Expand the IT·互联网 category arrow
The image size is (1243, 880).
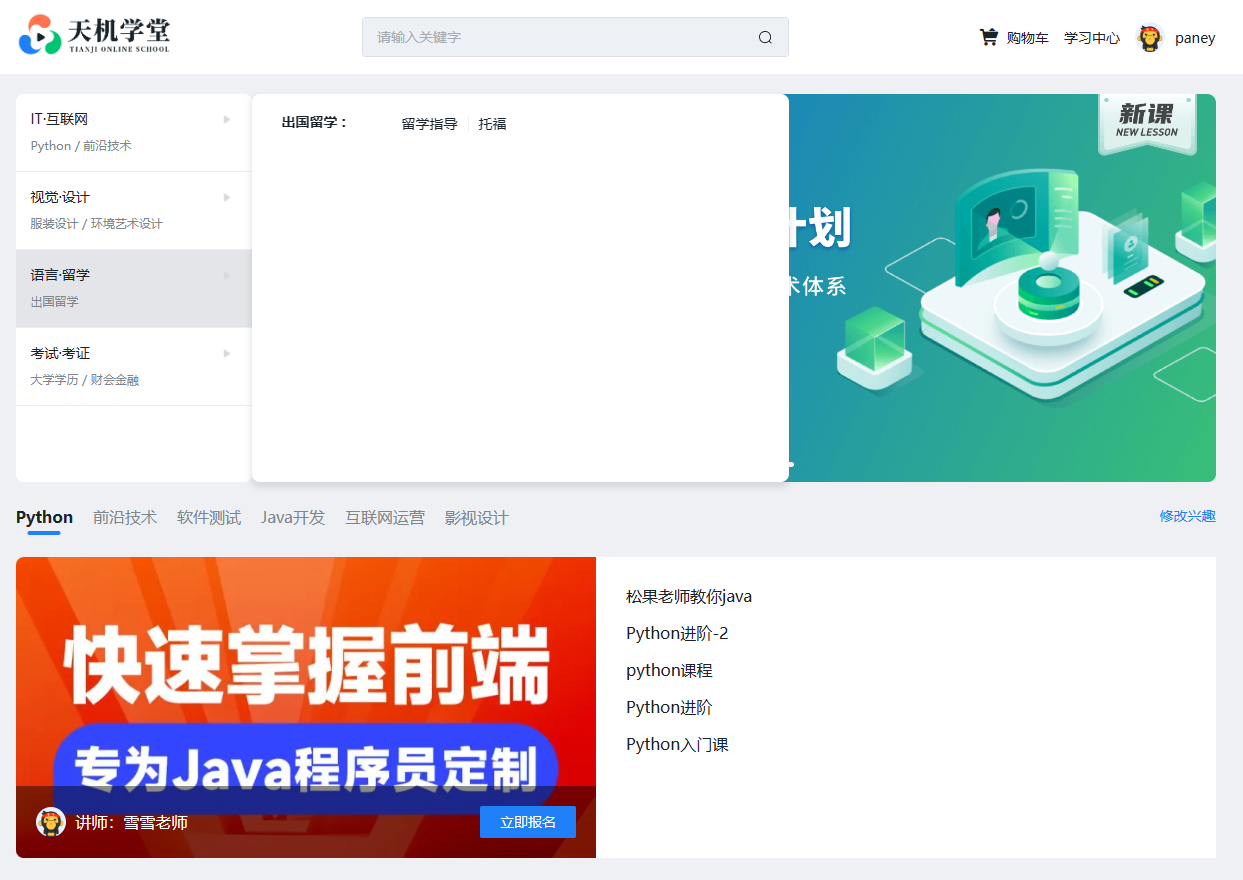227,119
